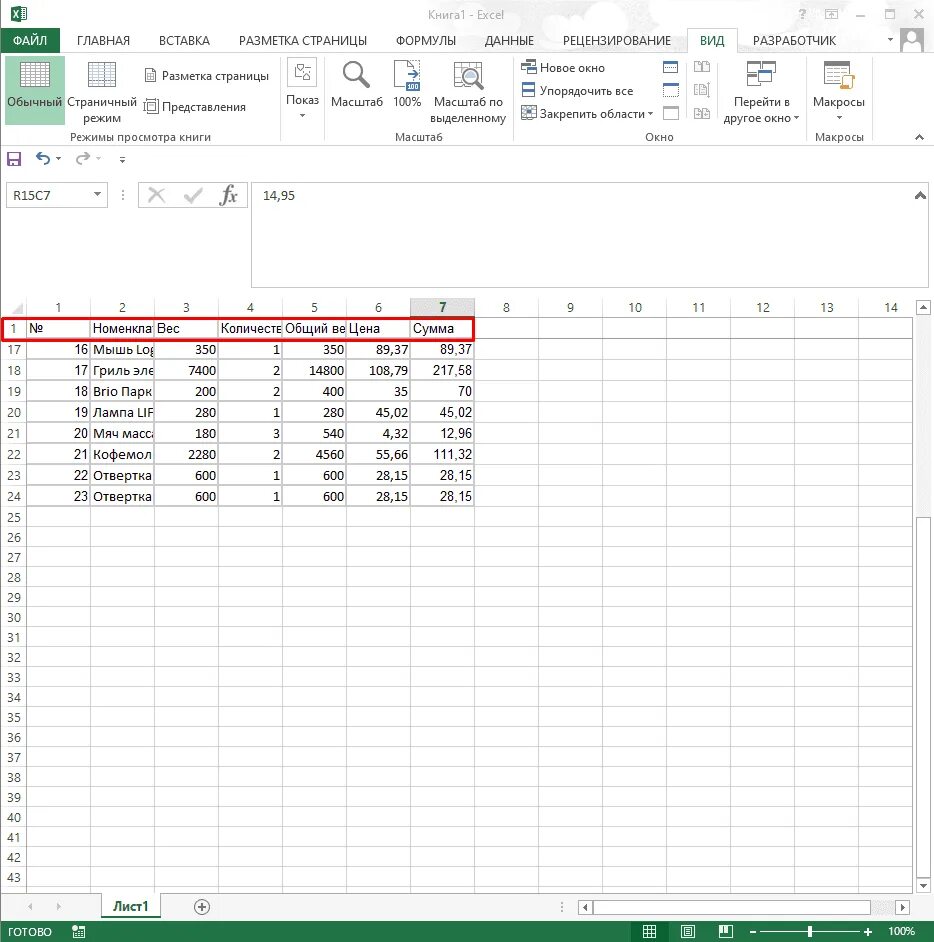934x942 pixels.
Task: Click the macro recording icon in status bar
Action: (78, 931)
